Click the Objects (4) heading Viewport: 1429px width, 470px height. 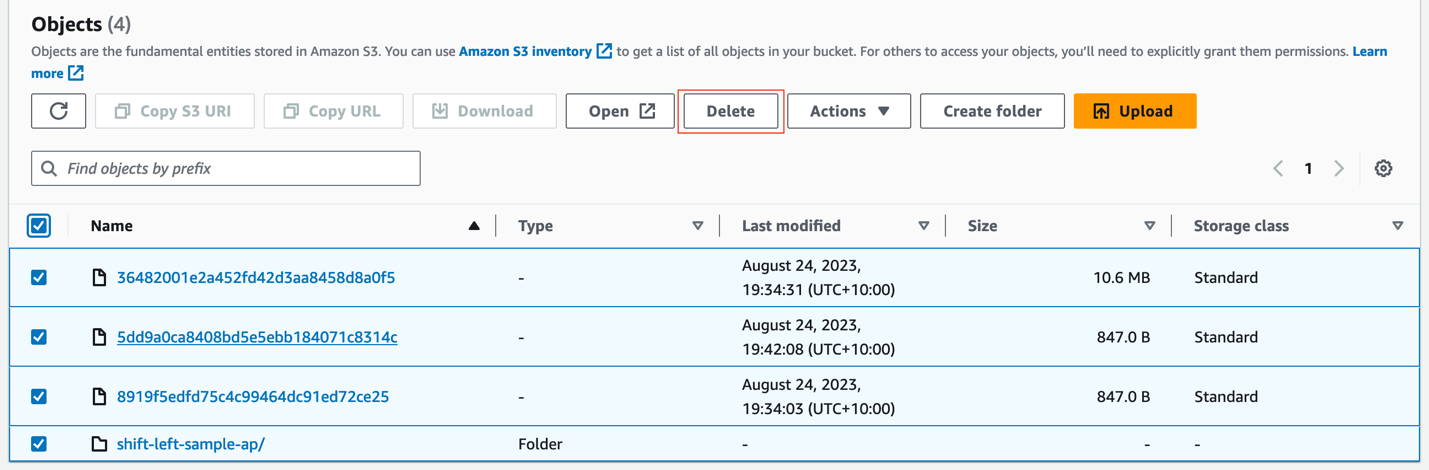(81, 23)
